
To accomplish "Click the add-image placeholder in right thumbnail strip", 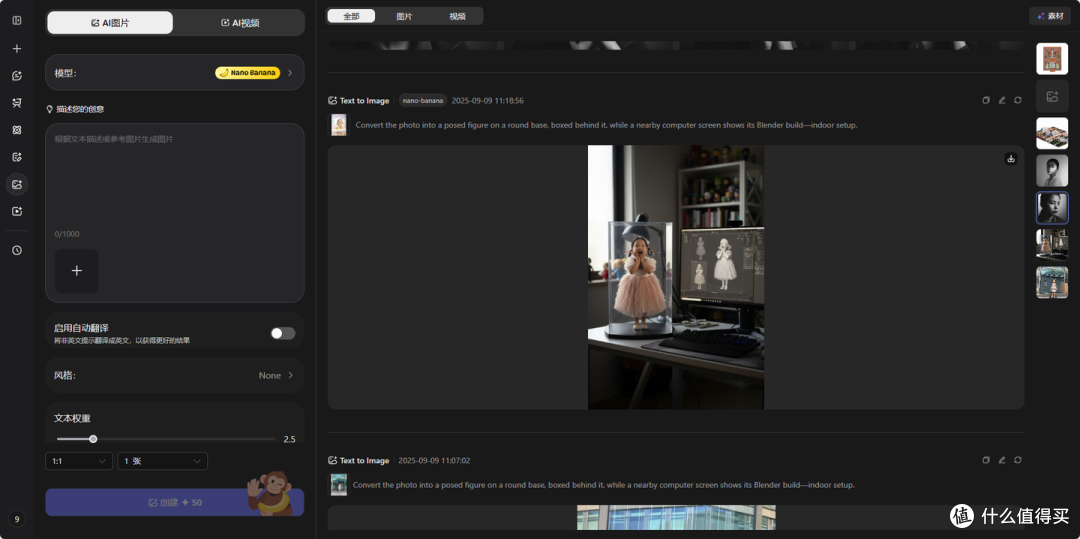I will pos(1052,96).
